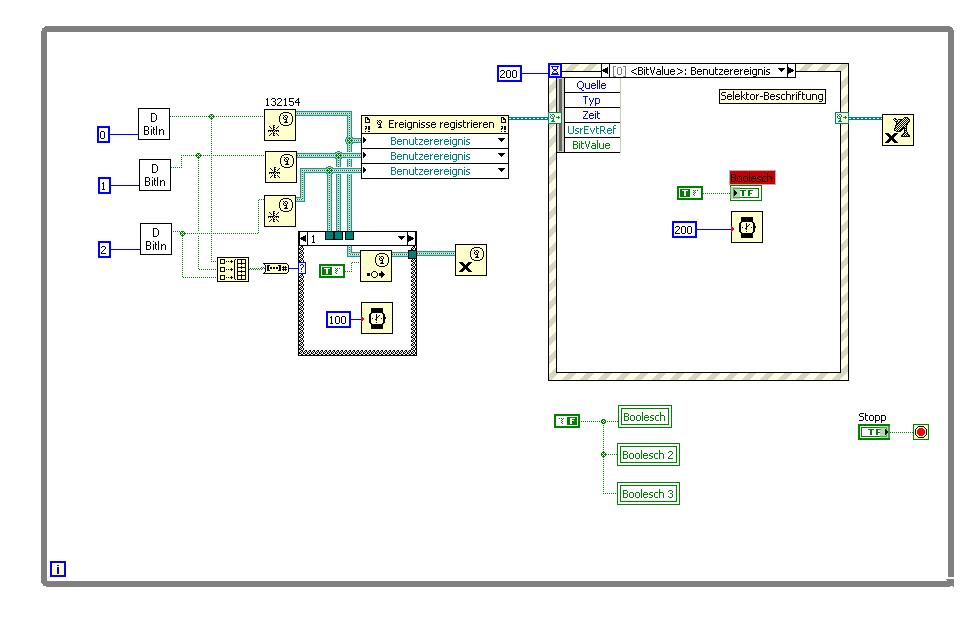The width and height of the screenshot is (977, 626).
Task: Toggle the False constant wired to Boolesch indicators
Action: click(x=567, y=421)
